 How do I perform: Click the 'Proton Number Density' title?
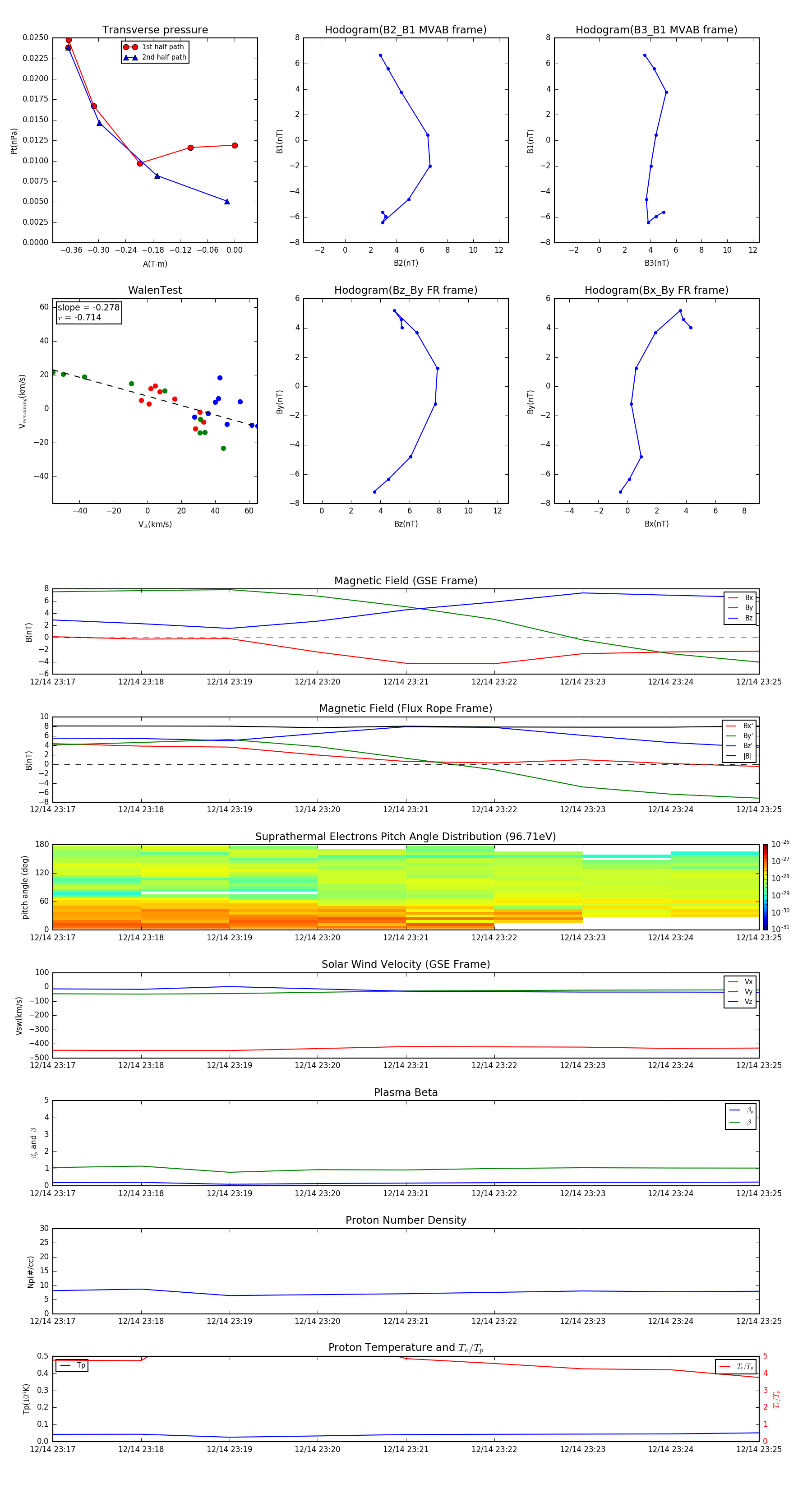pyautogui.click(x=406, y=1220)
